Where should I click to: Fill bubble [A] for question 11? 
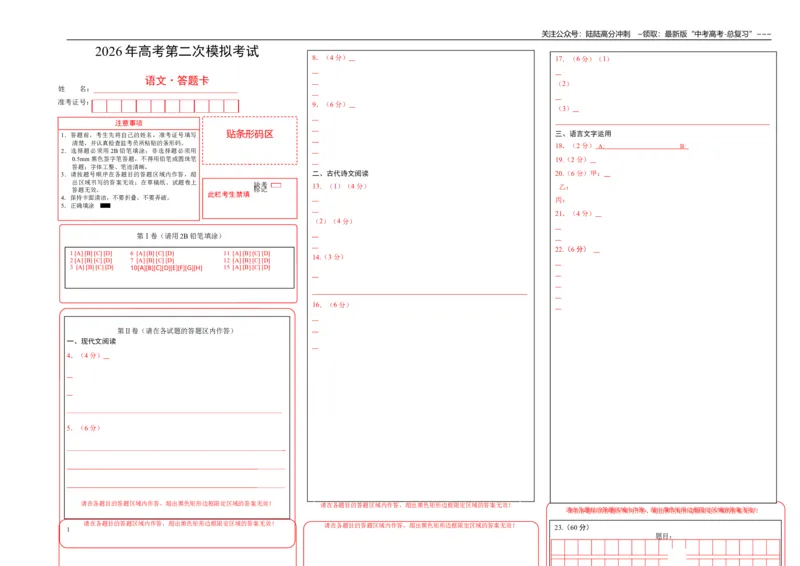237,254
